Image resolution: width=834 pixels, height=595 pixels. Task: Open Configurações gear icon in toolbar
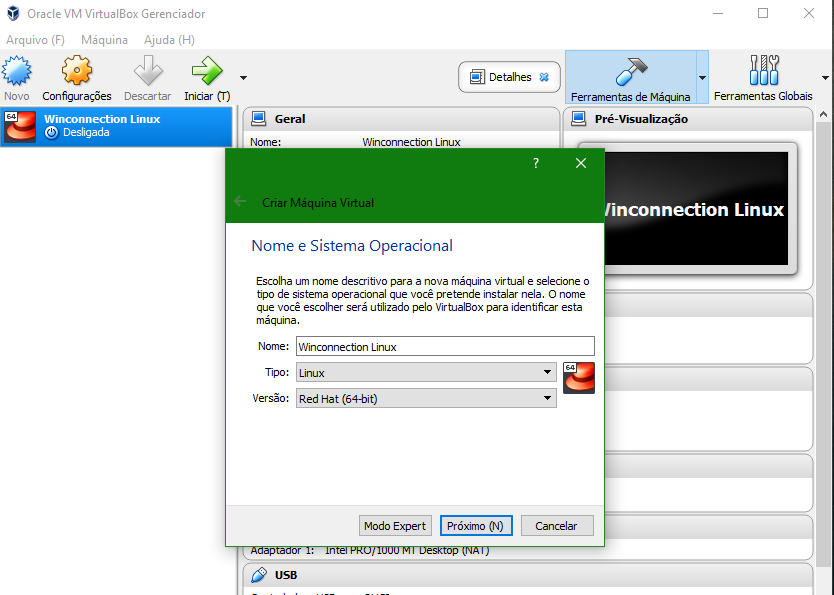[x=77, y=71]
